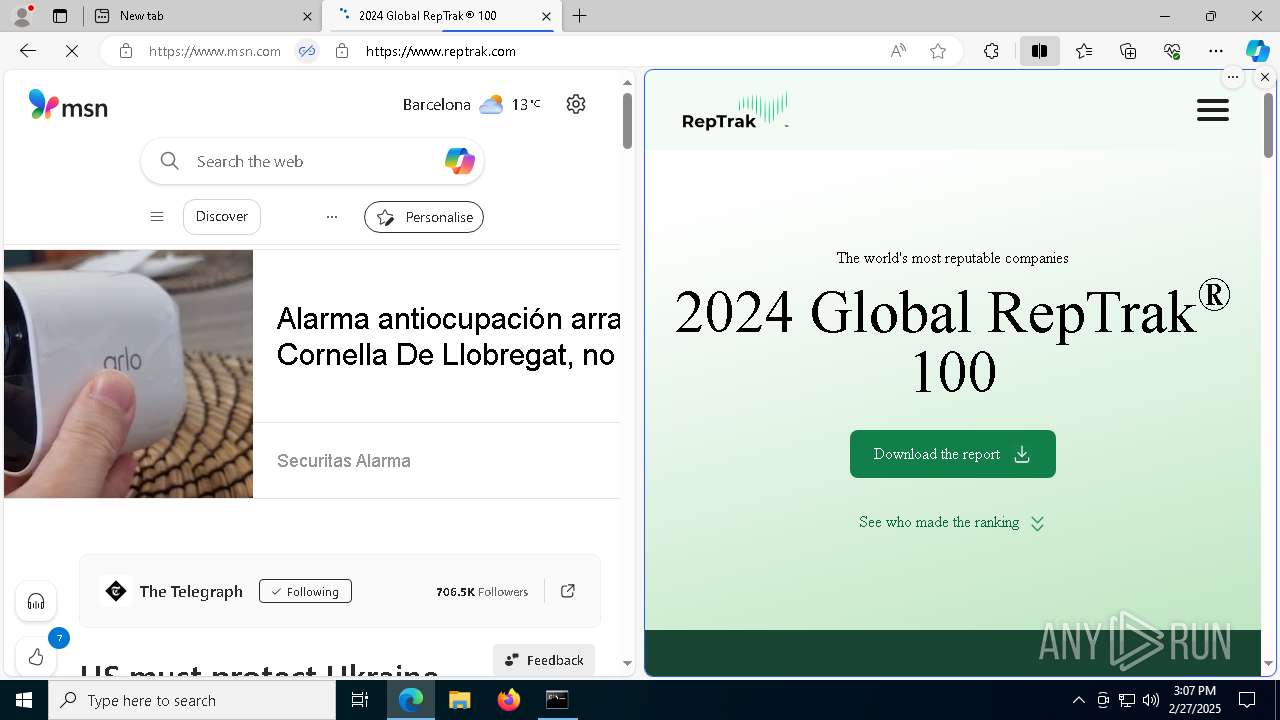
Task: Click the Feedback button
Action: (x=544, y=660)
